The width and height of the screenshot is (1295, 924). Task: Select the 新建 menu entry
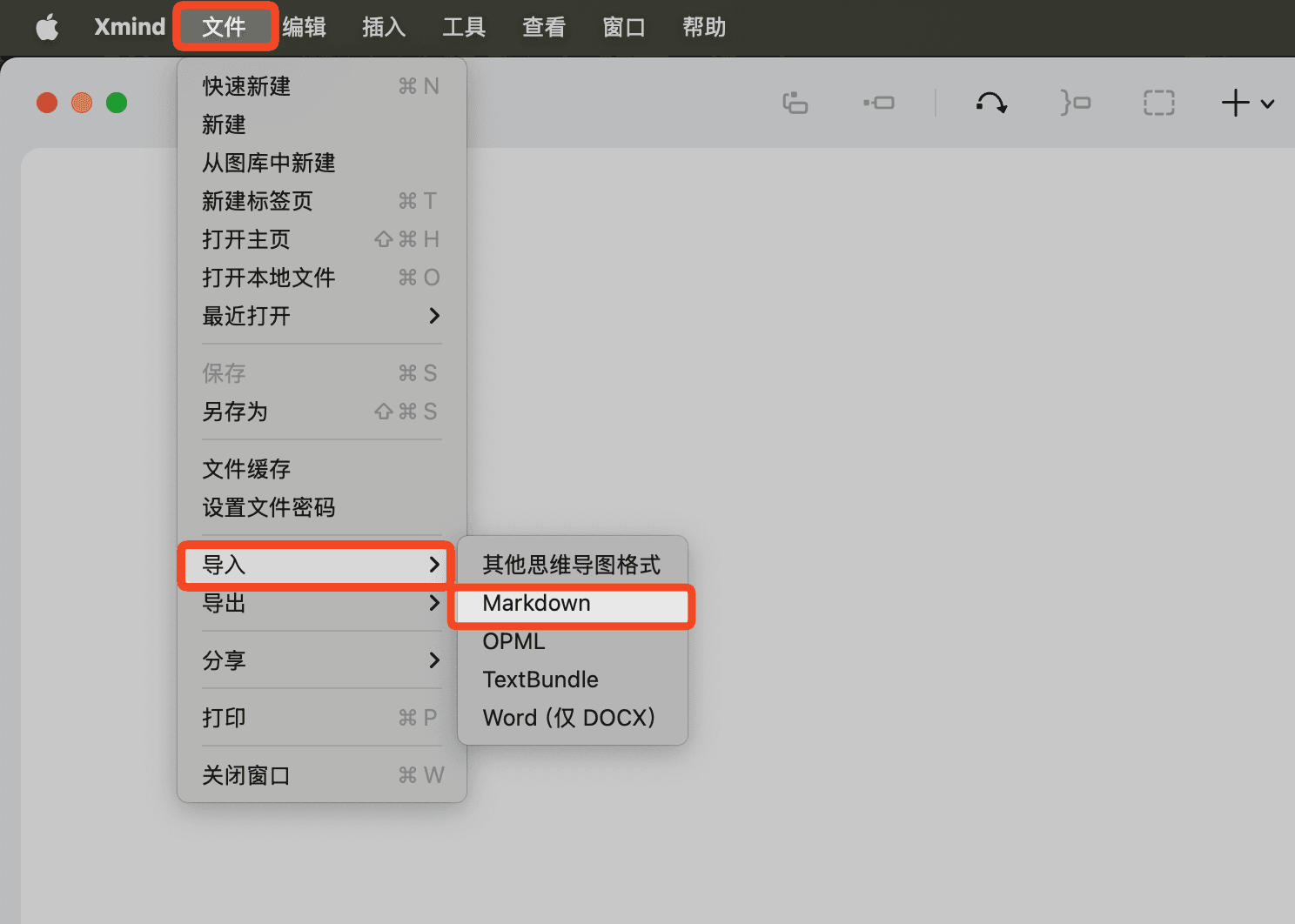pyautogui.click(x=322, y=124)
